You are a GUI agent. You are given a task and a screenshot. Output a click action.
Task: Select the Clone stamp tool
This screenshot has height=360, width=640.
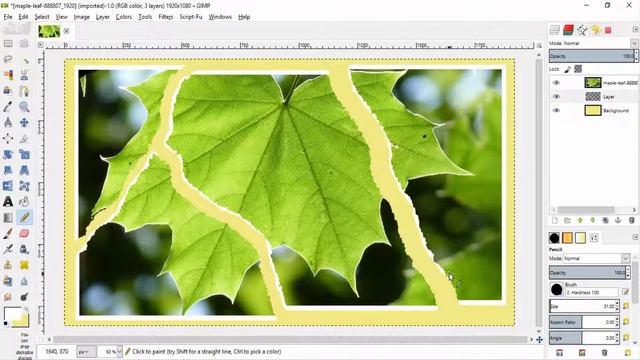tap(8, 265)
